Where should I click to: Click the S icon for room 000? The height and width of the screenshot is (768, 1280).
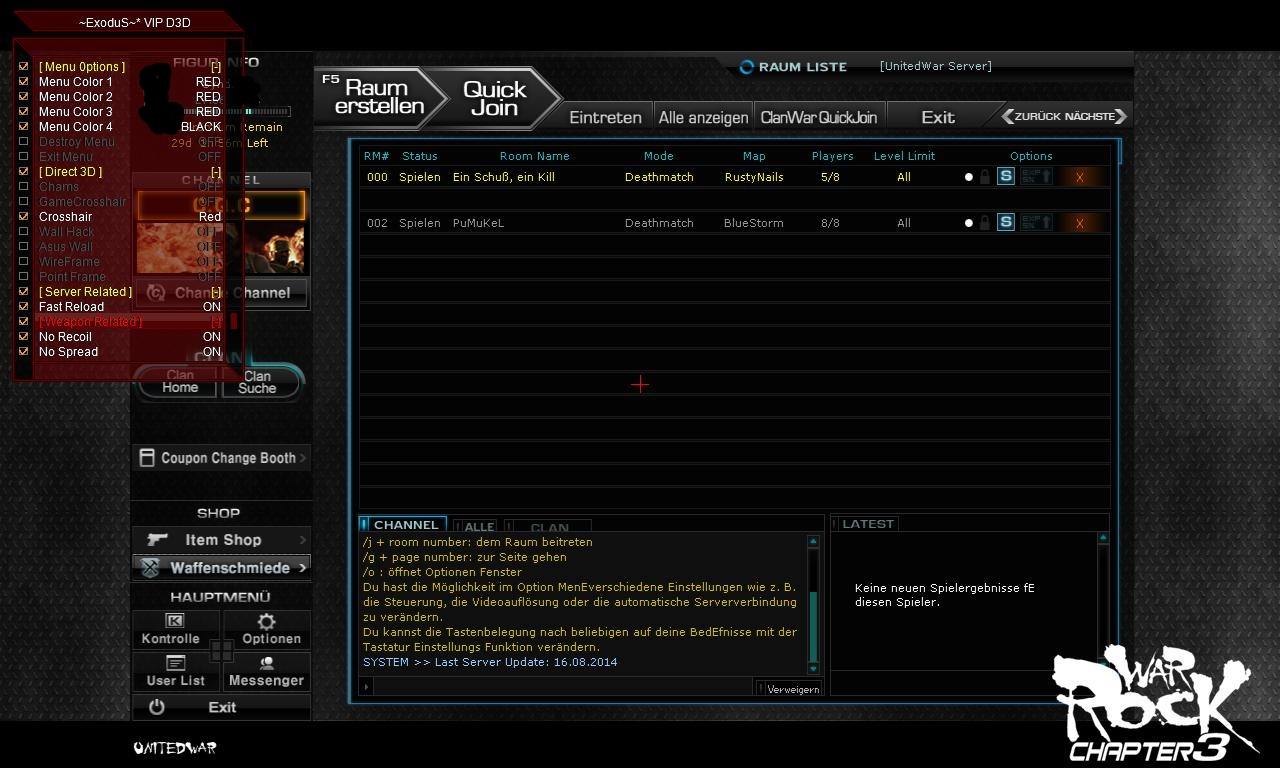tap(1006, 177)
